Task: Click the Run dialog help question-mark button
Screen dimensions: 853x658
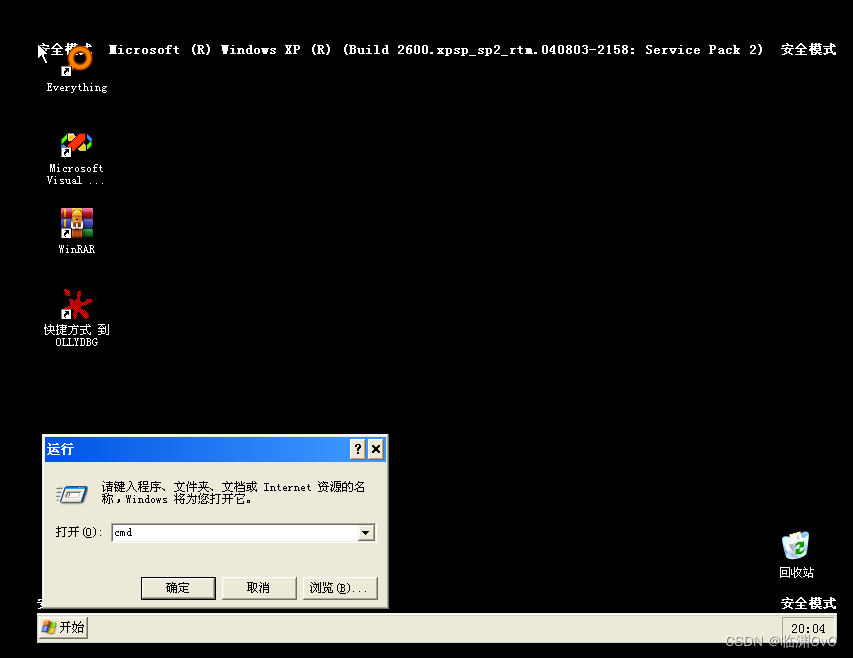Action: [x=357, y=449]
